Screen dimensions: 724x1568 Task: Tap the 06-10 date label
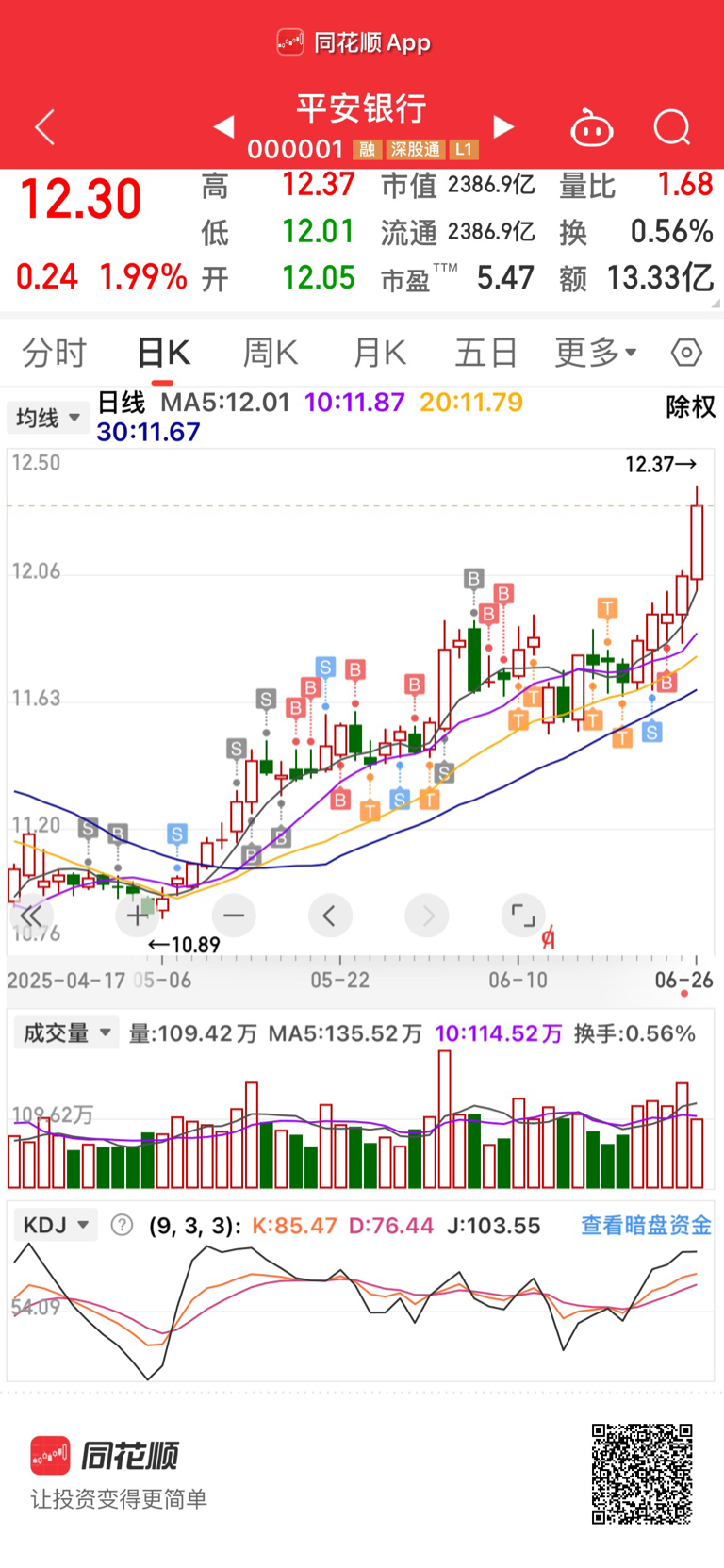518,981
